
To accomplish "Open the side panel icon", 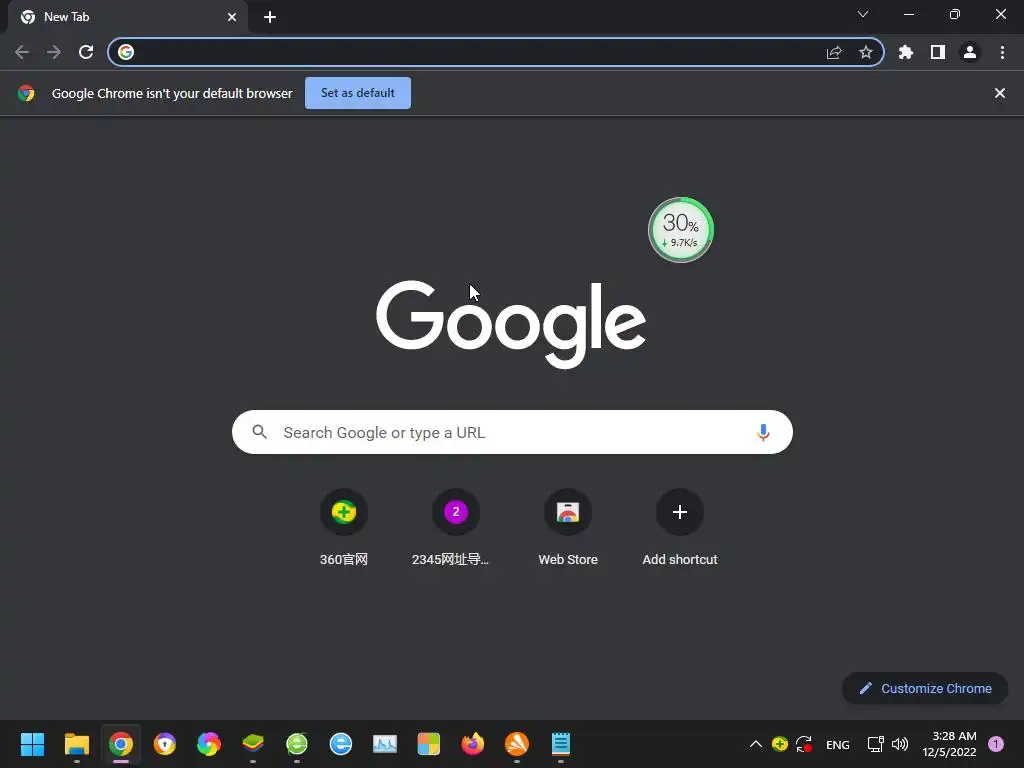I will [938, 52].
